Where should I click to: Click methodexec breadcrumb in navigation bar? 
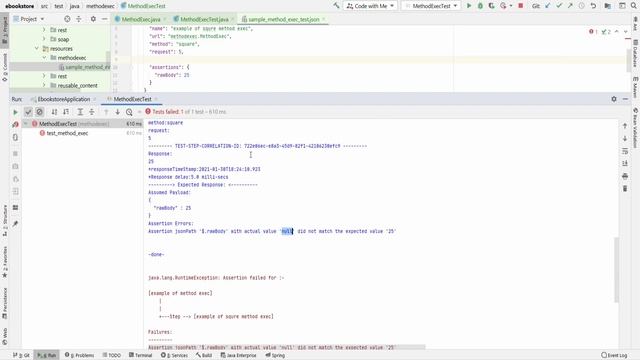[x=100, y=6]
